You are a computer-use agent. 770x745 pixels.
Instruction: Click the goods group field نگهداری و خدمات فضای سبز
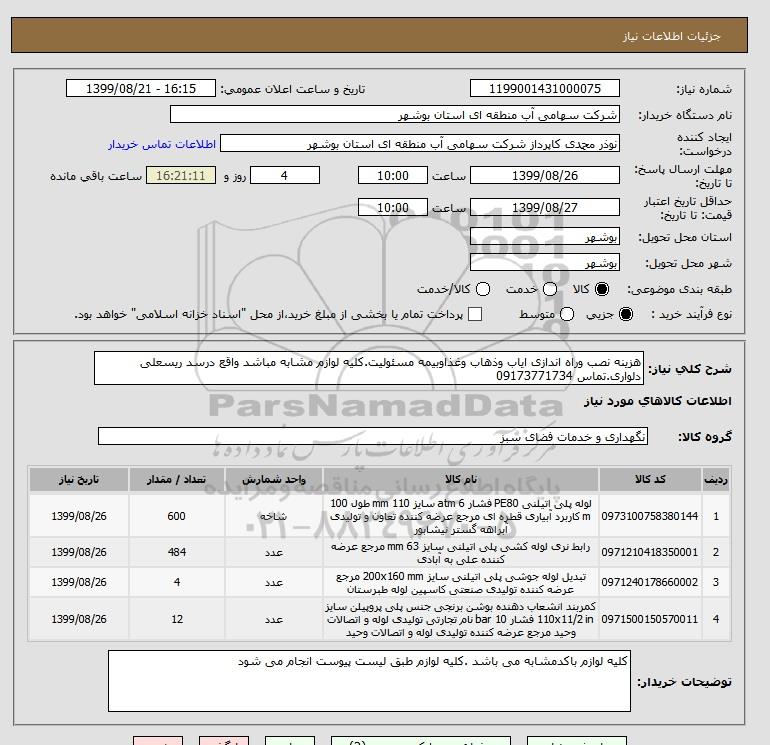(373, 436)
